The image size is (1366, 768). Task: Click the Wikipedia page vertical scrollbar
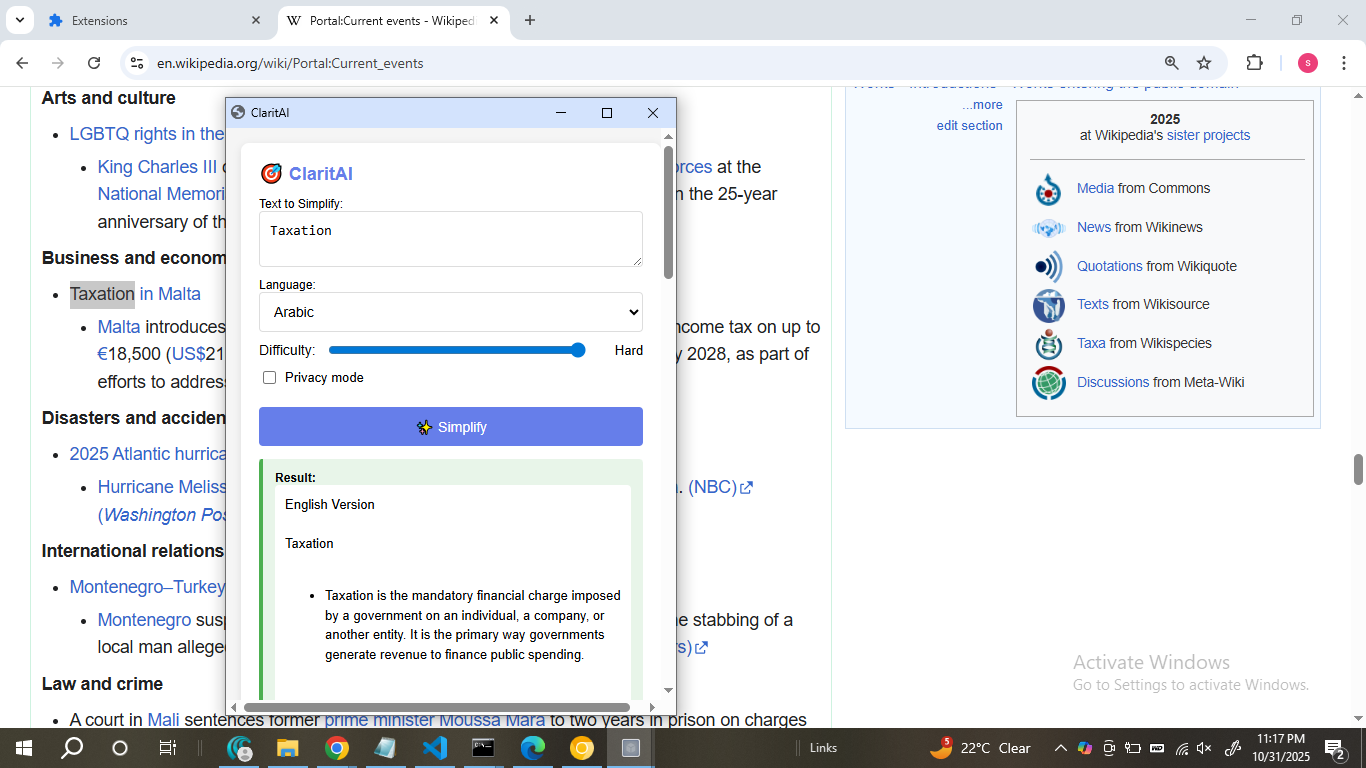click(1358, 469)
